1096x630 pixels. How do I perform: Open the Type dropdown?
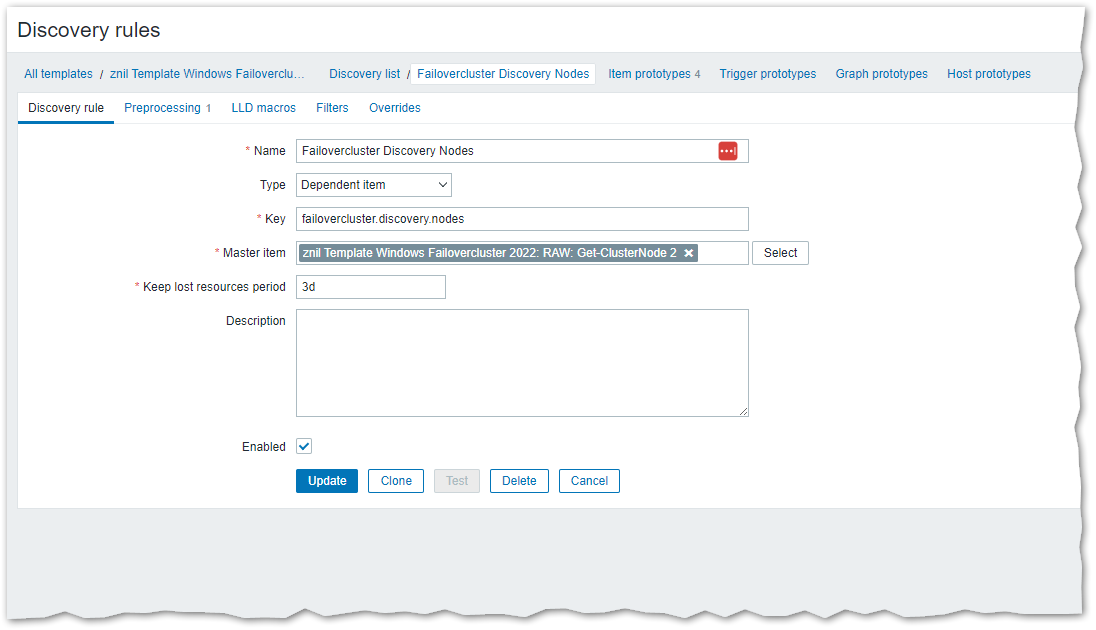click(x=373, y=185)
